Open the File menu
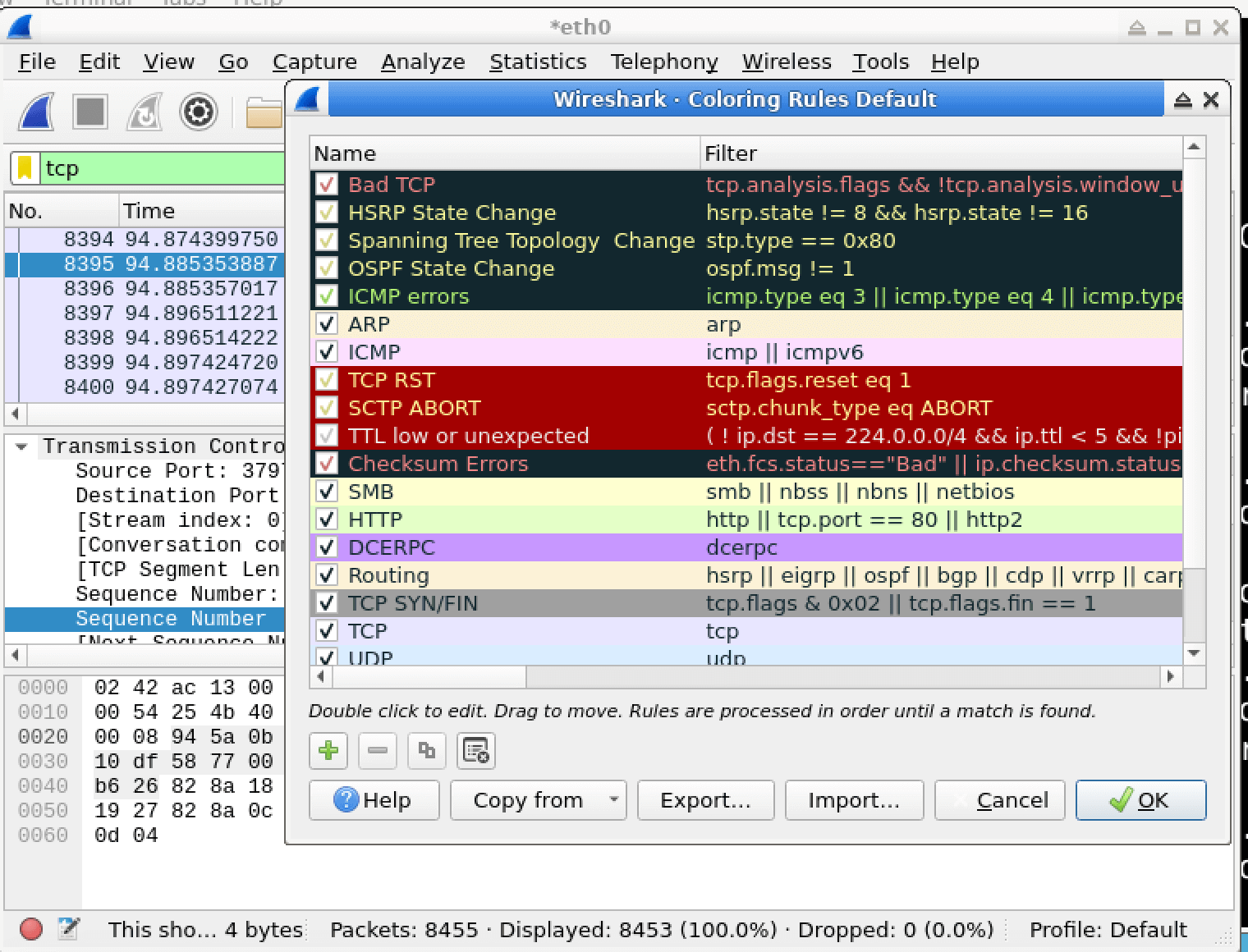The width and height of the screenshot is (1248, 952). [37, 62]
